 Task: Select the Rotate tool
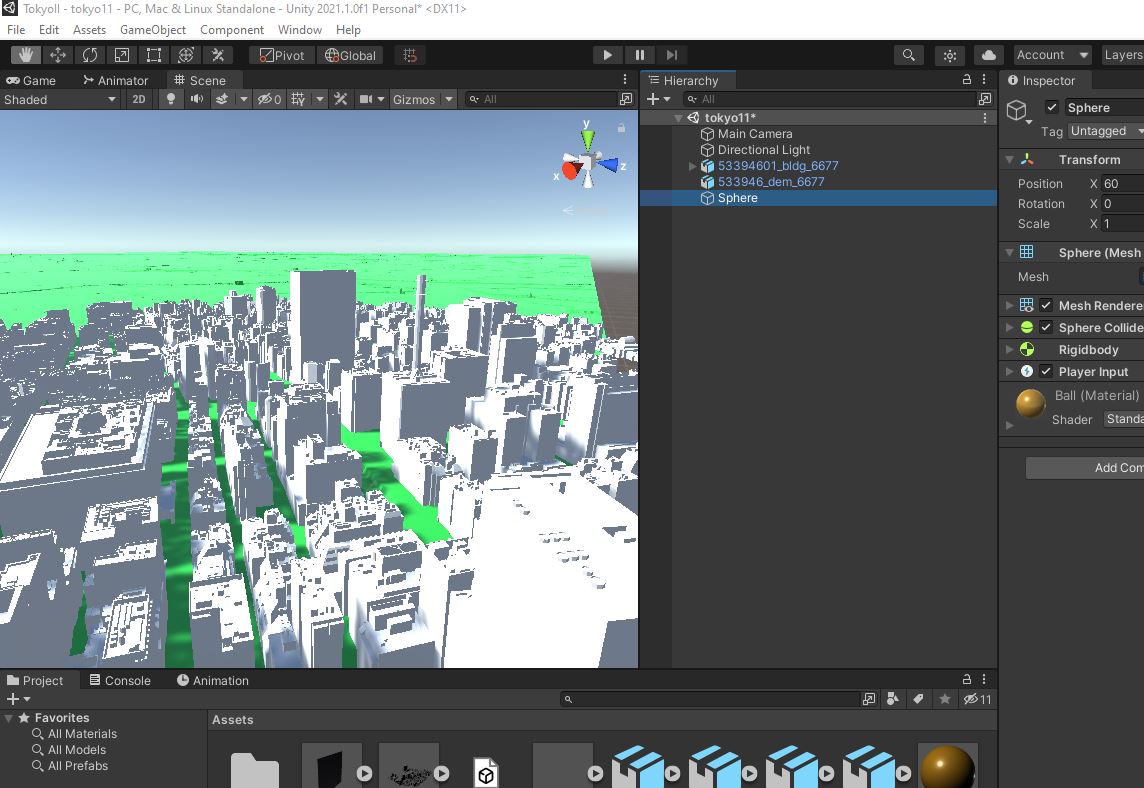click(89, 55)
